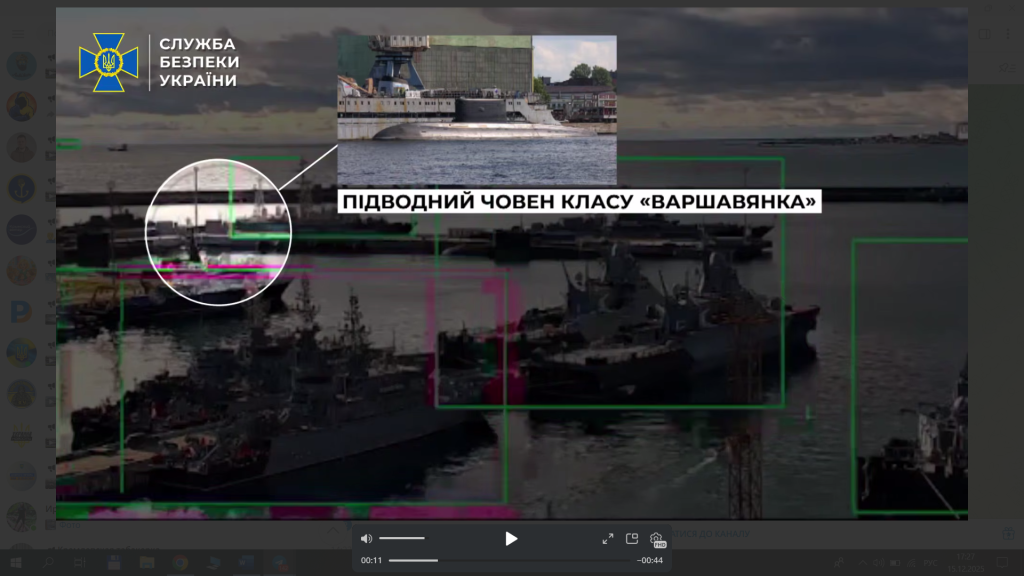Enter fullscreen mode in the player
1024x576 pixels.
pyautogui.click(x=607, y=539)
